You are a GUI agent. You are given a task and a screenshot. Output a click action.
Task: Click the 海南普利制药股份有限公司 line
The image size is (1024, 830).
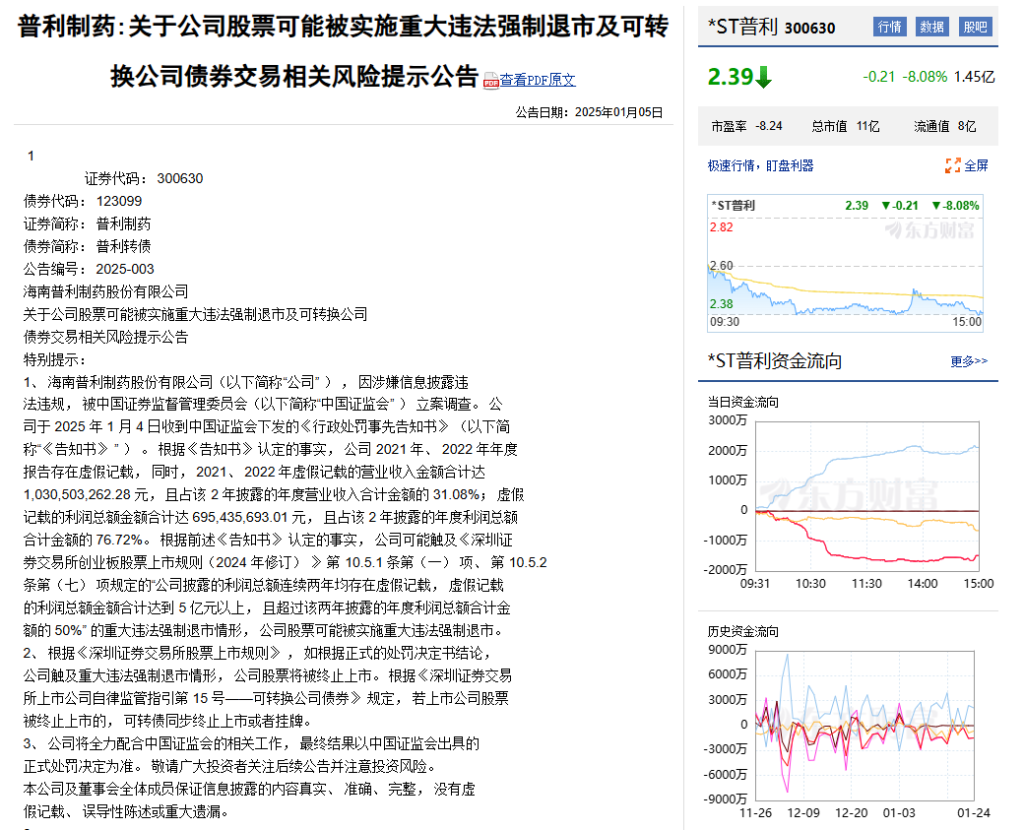point(106,292)
